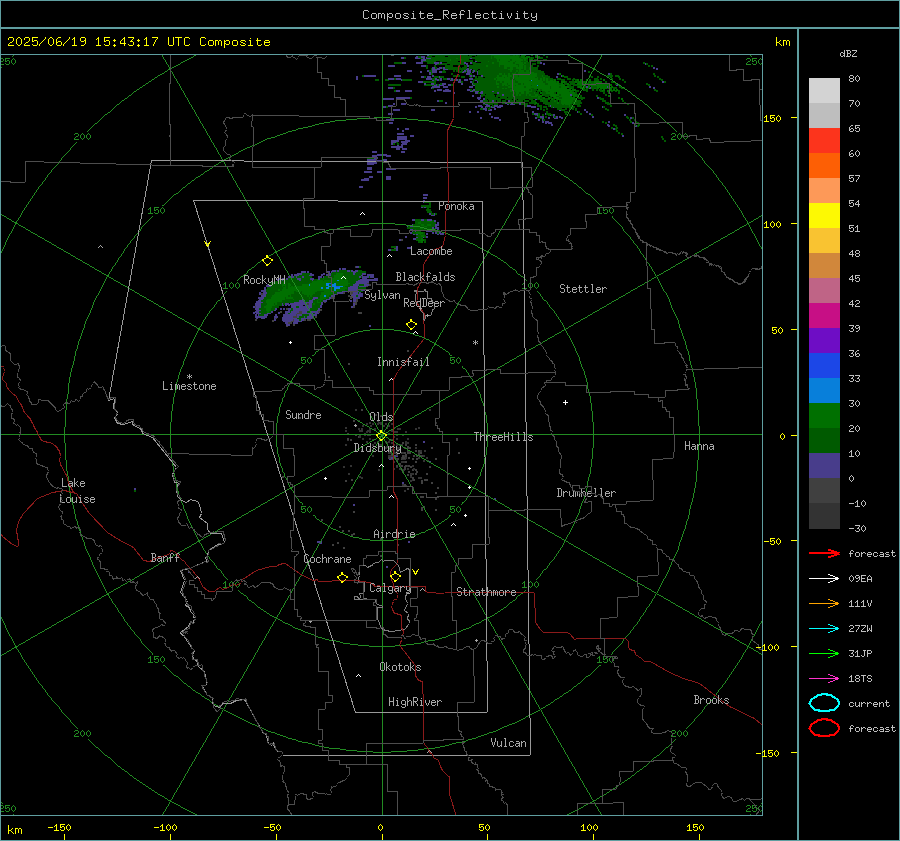Click the Limestone label on the map
900x841 pixels.
[189, 386]
